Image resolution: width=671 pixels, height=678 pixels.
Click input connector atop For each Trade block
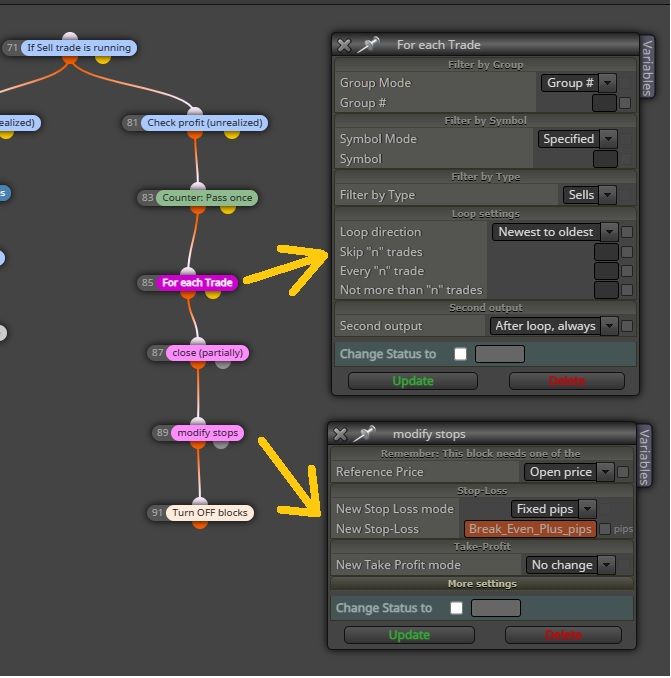188,272
